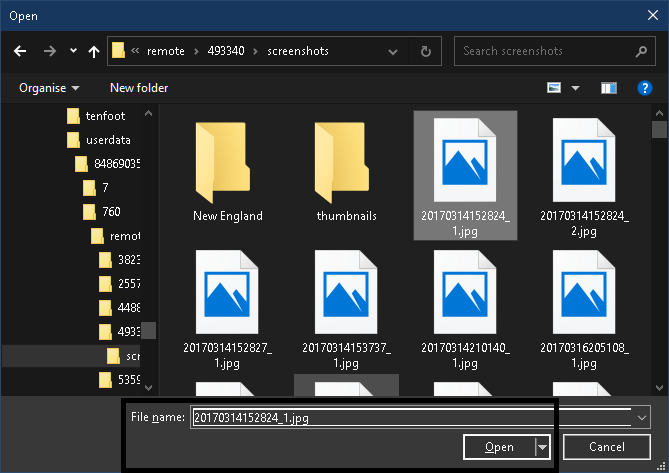
Task: Go up one folder level
Action: [x=94, y=52]
